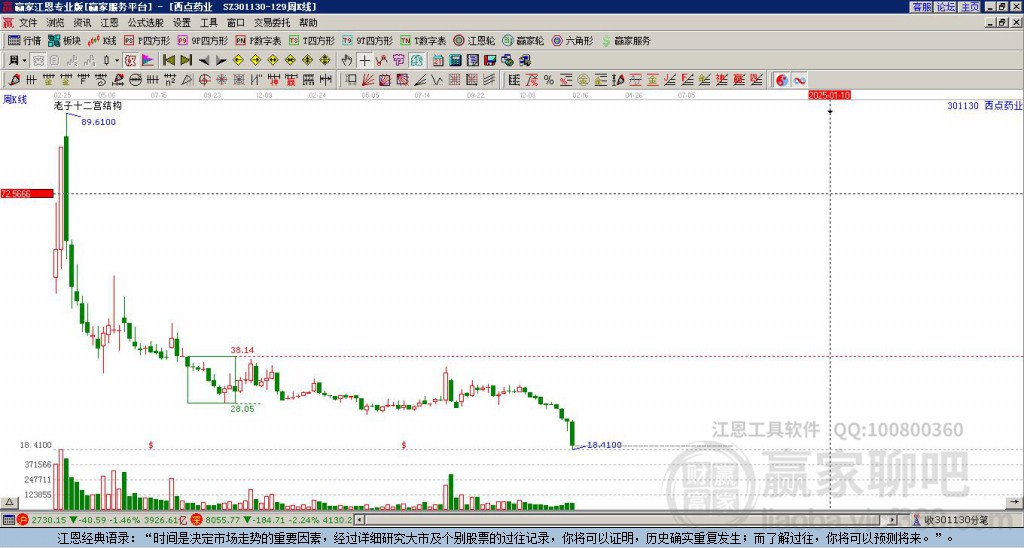Click the up-triangle button left of volume pane
Screen dimensions: 1024x548
(x=9, y=502)
